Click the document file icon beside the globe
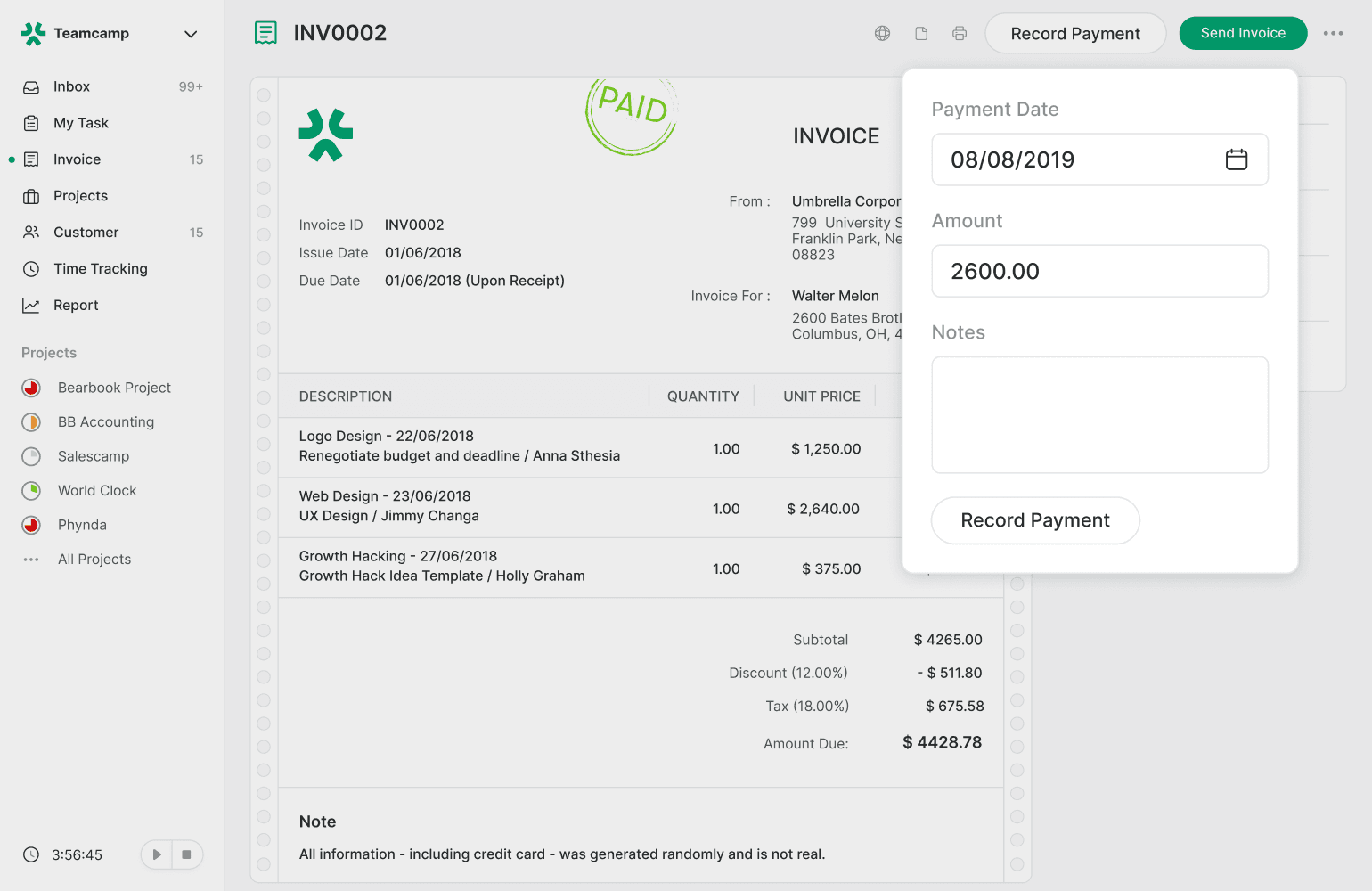 921,33
